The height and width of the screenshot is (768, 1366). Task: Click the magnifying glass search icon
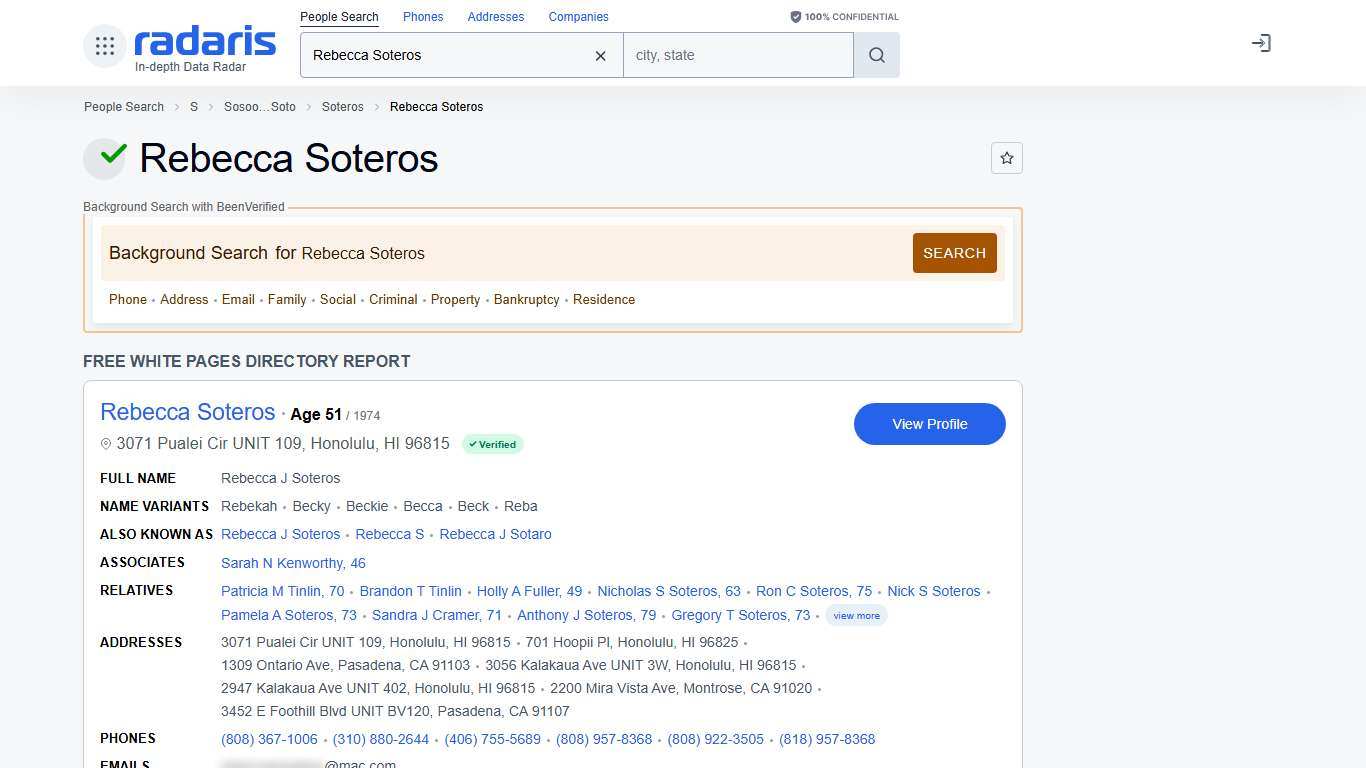(876, 55)
